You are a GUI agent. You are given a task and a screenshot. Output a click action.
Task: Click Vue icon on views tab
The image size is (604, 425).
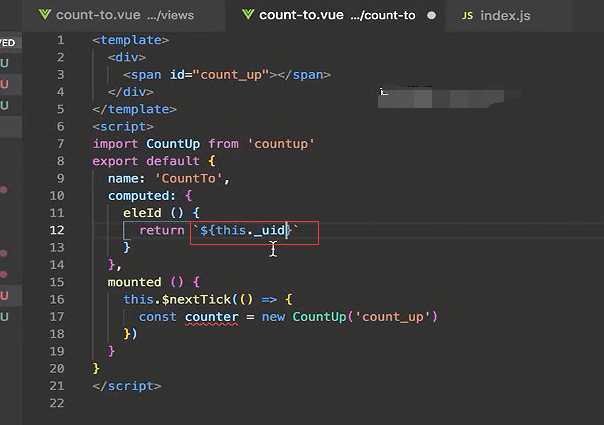point(45,15)
